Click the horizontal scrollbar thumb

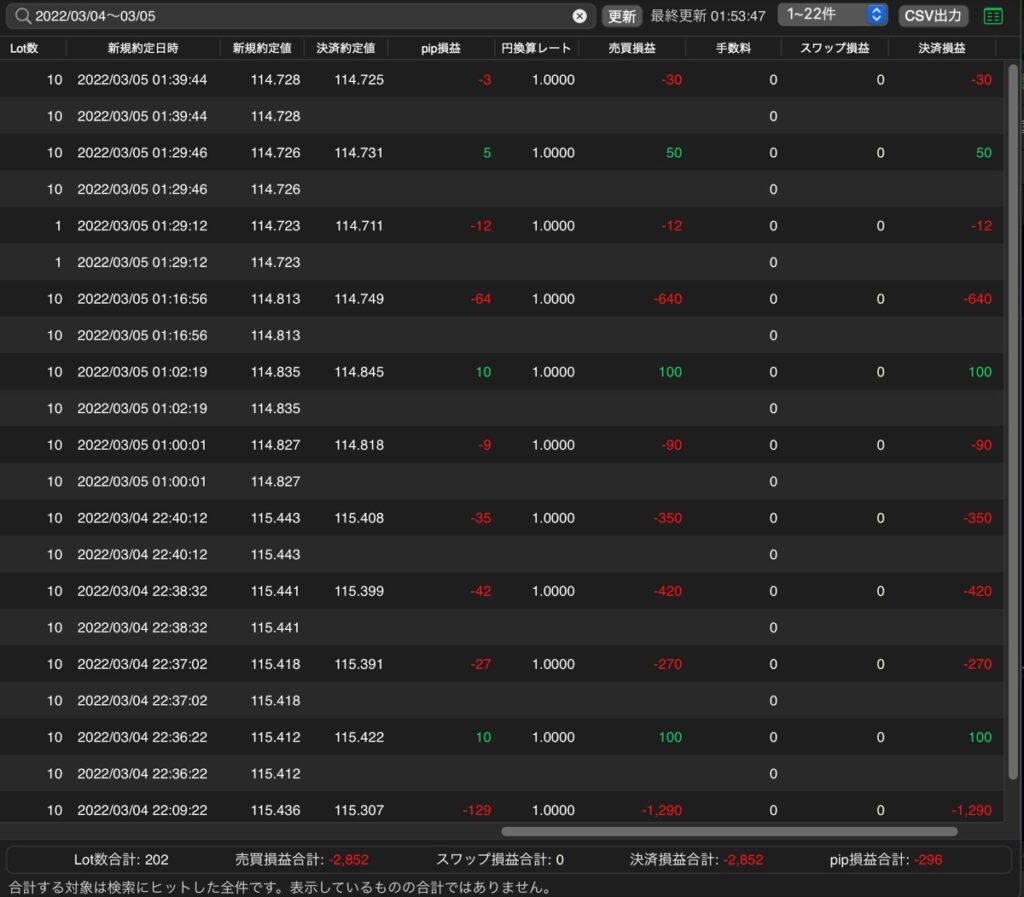click(729, 831)
